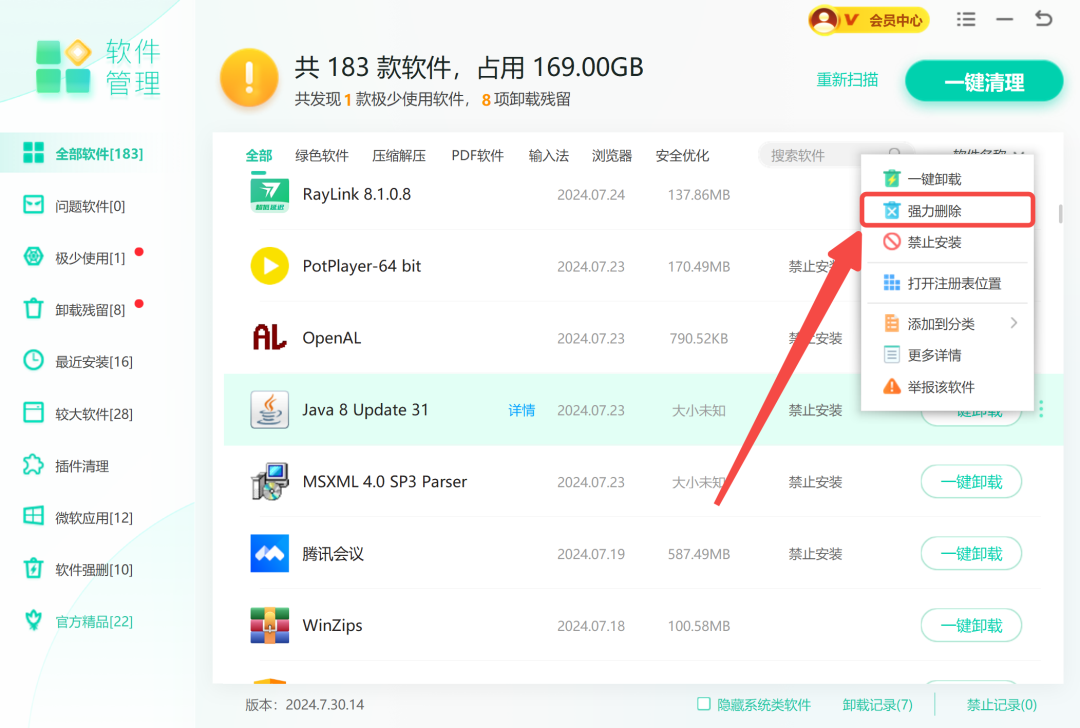Open the list menu icon in title bar
The width and height of the screenshot is (1080, 728).
966,19
